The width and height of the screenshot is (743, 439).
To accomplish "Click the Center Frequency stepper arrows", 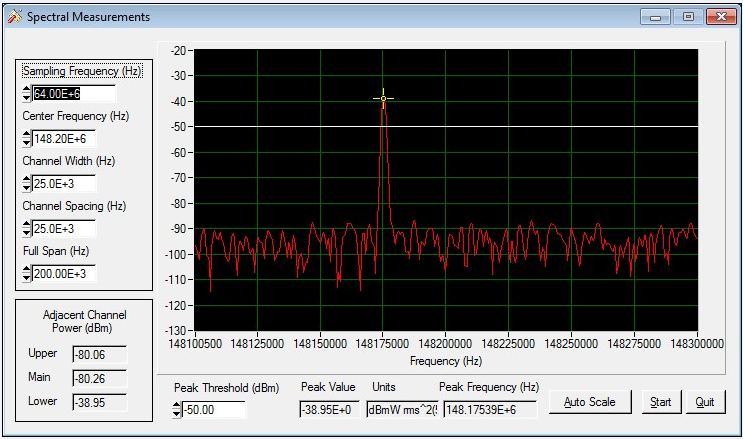I will pos(26,139).
